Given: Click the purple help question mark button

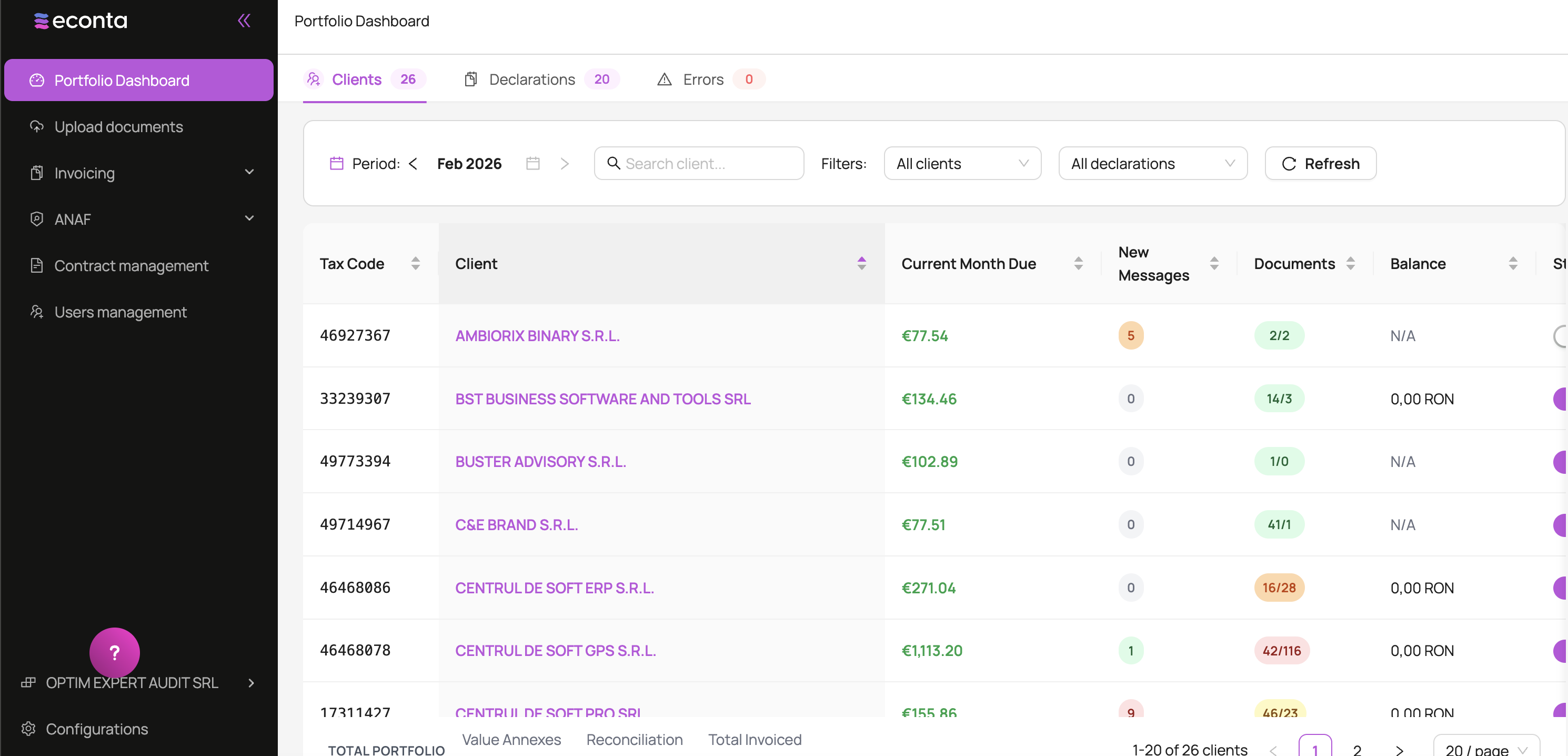Looking at the screenshot, I should click(x=114, y=652).
